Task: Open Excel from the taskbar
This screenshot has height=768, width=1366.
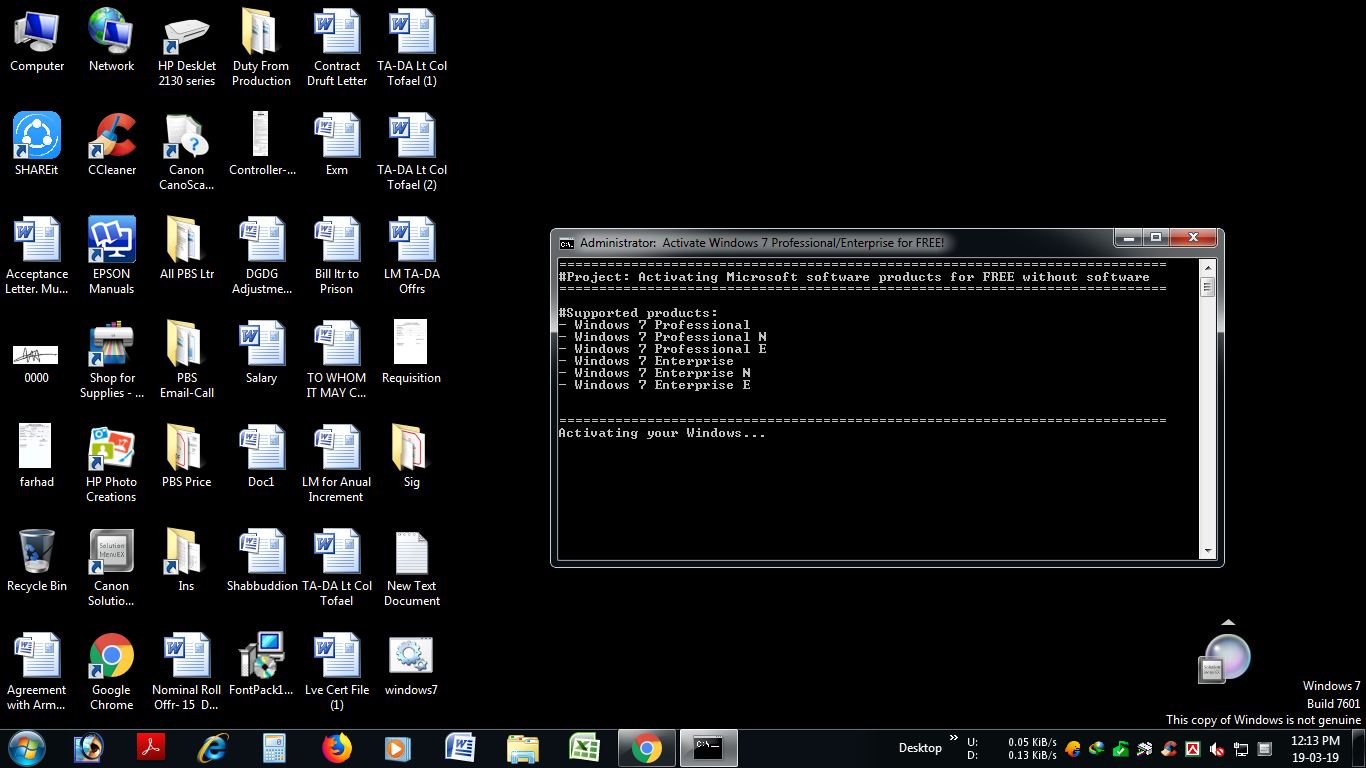Action: pyautogui.click(x=584, y=748)
